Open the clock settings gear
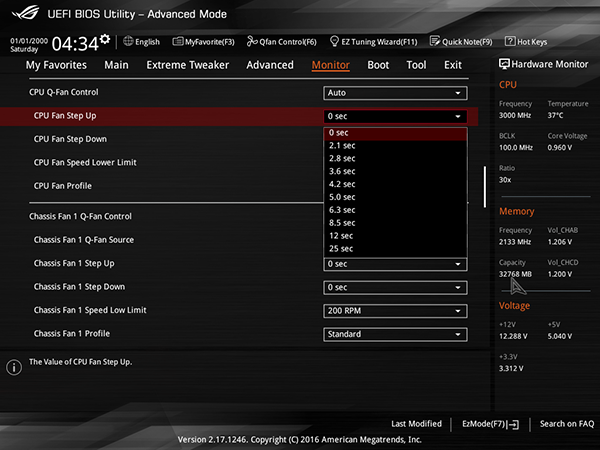The width and height of the screenshot is (600, 450). (105, 39)
